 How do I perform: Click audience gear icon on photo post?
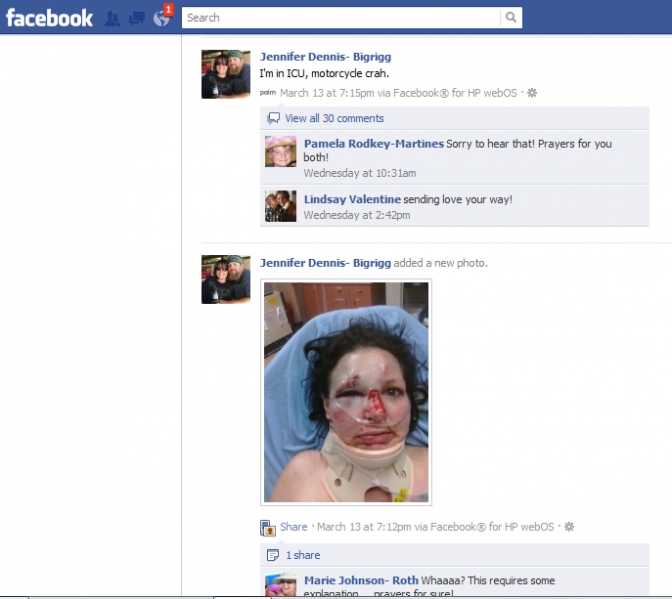[x=569, y=527]
